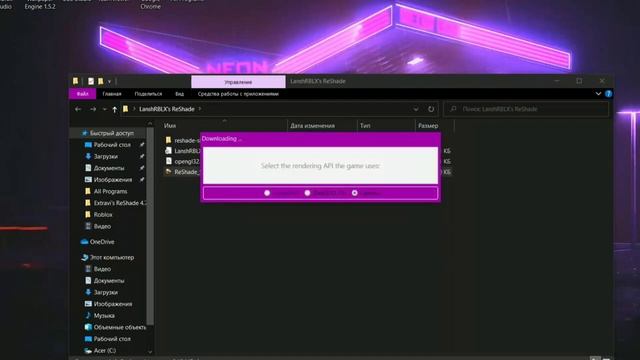
Task: Go back in File Explorer
Action: pos(78,109)
